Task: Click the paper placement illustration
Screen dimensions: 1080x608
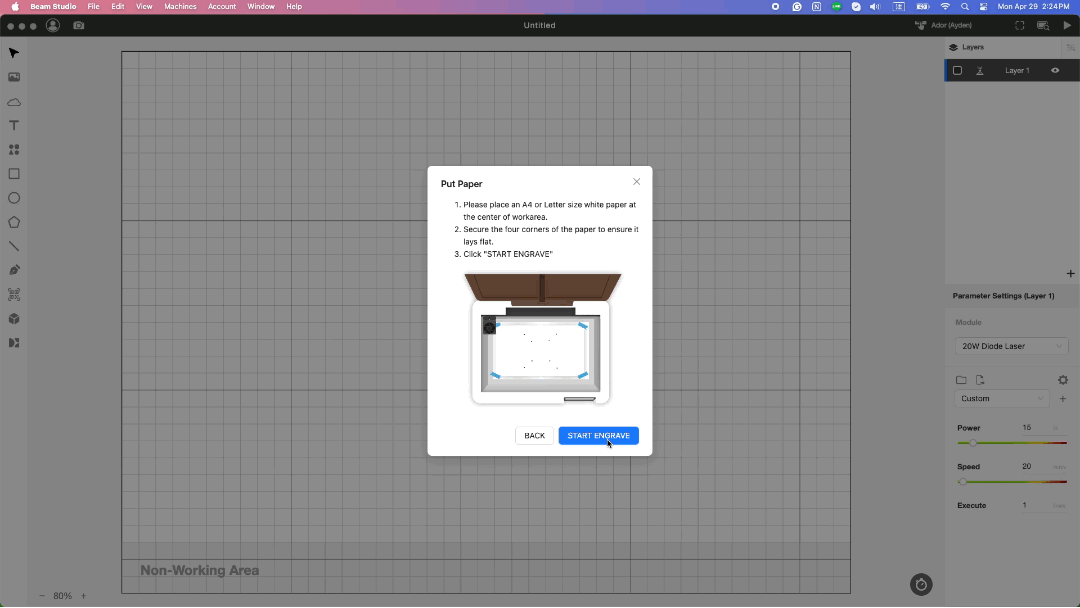Action: click(x=543, y=339)
